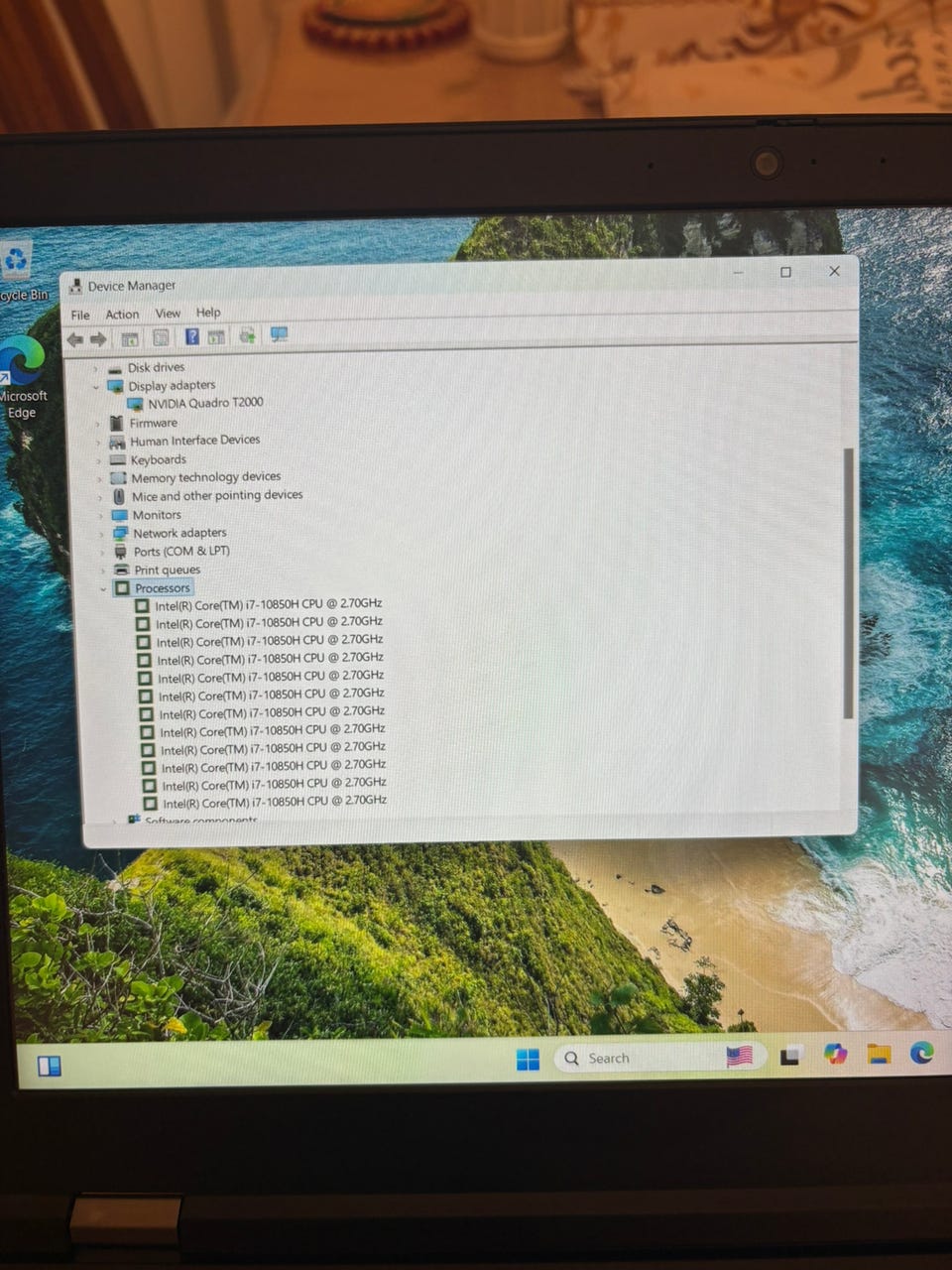Collapse the Display adapters category

[96, 387]
